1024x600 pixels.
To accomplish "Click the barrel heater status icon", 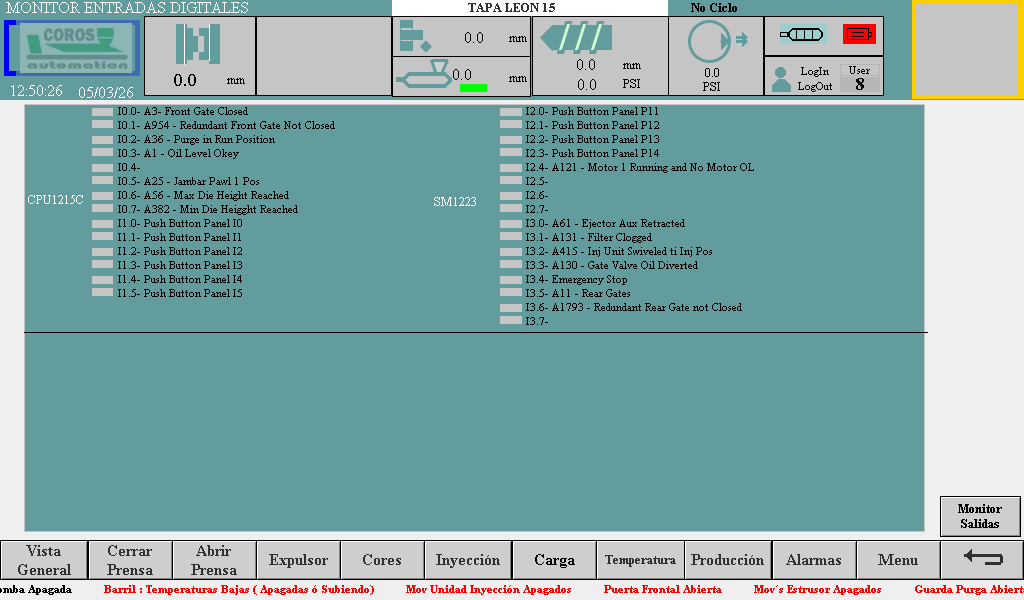I will 801,34.
